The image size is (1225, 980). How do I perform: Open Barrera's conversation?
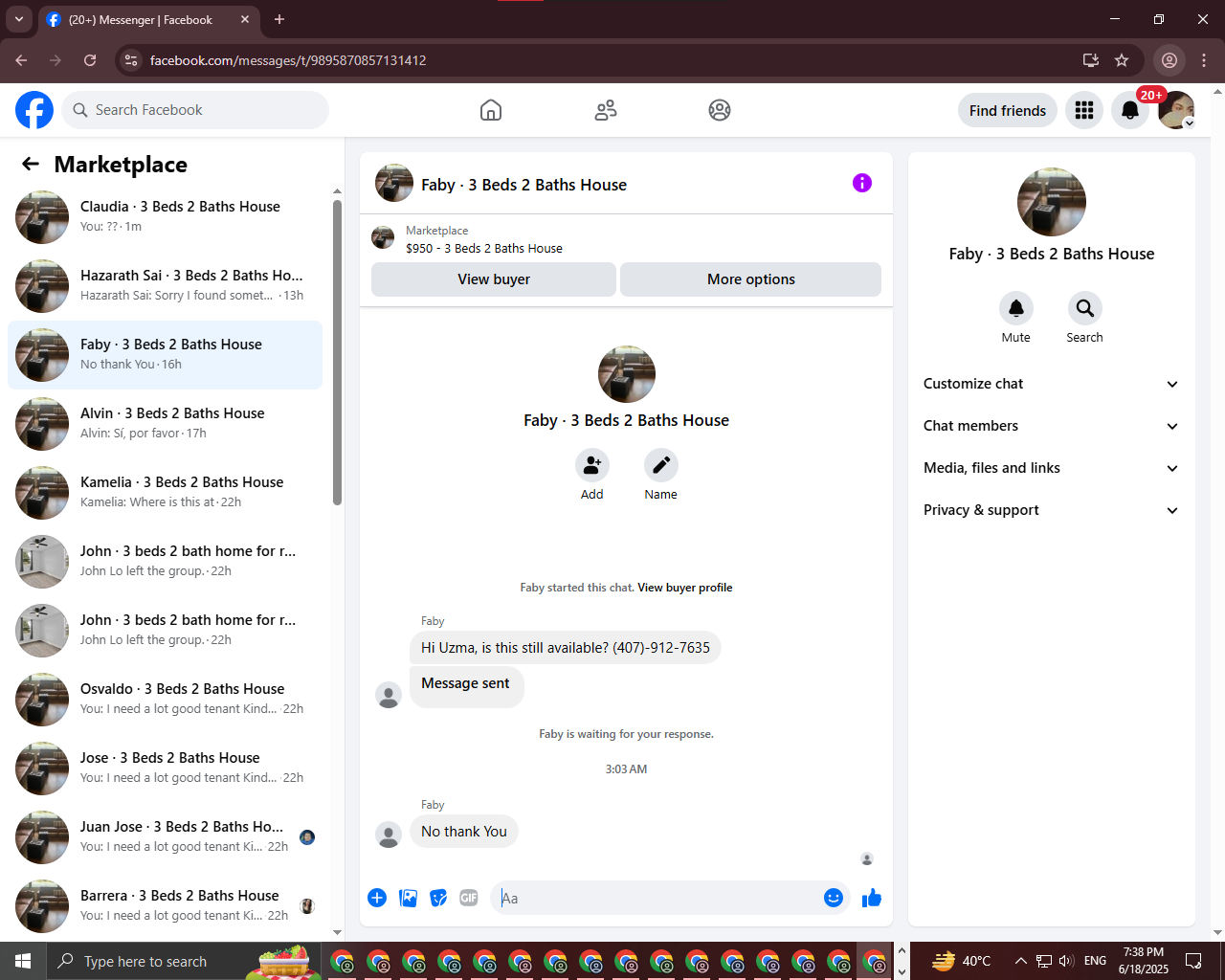point(166,906)
